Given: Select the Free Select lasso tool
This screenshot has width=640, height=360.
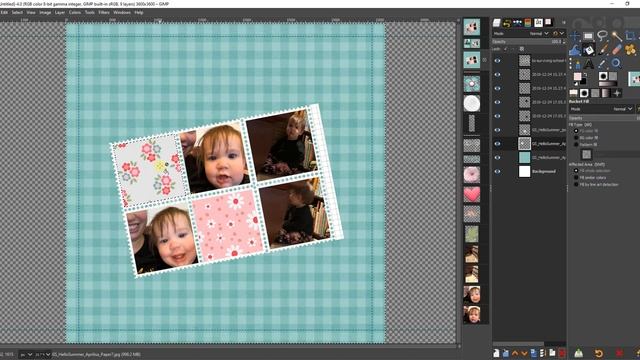Looking at the screenshot, I should 602,36.
